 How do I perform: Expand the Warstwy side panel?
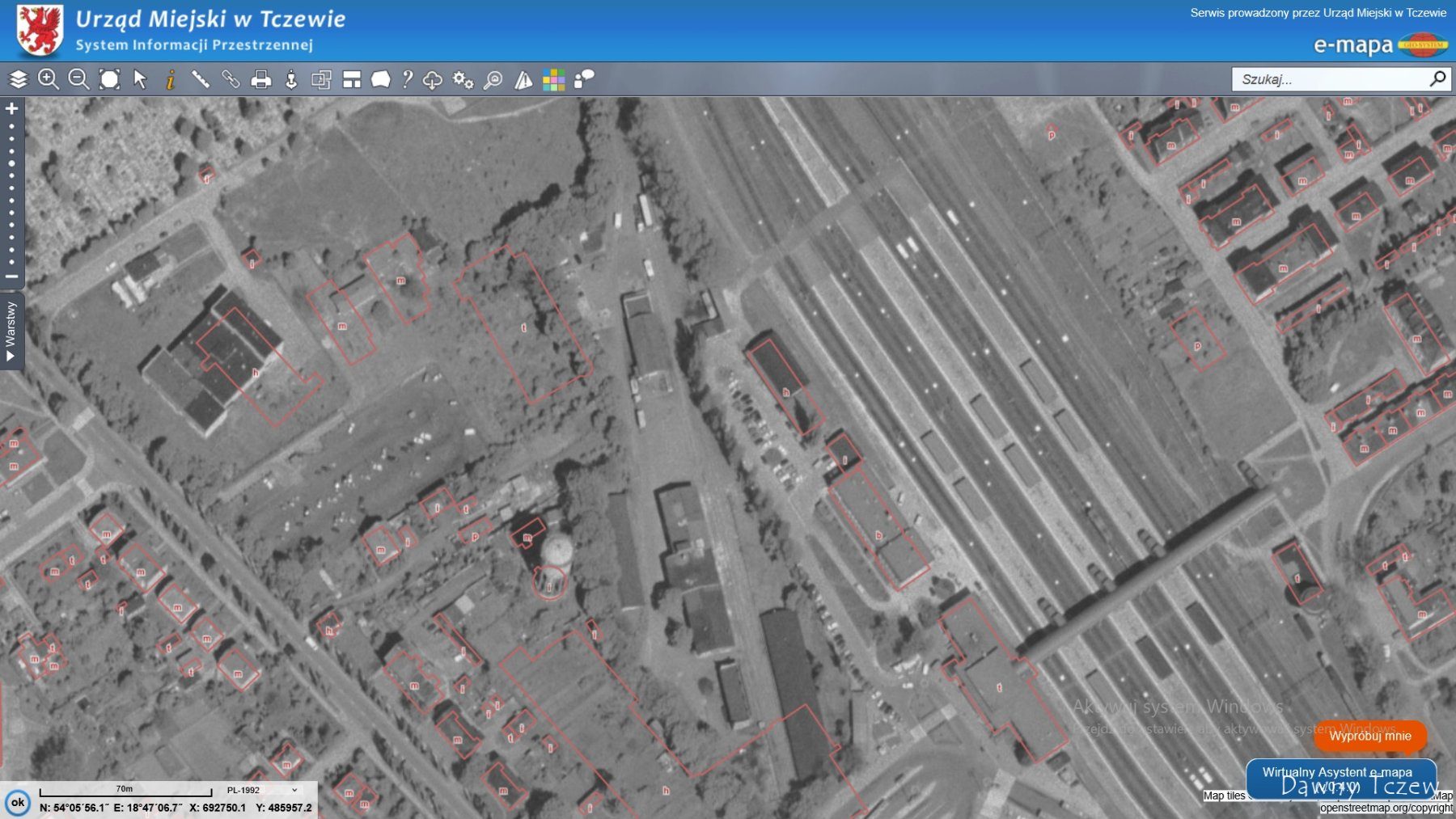click(x=11, y=331)
